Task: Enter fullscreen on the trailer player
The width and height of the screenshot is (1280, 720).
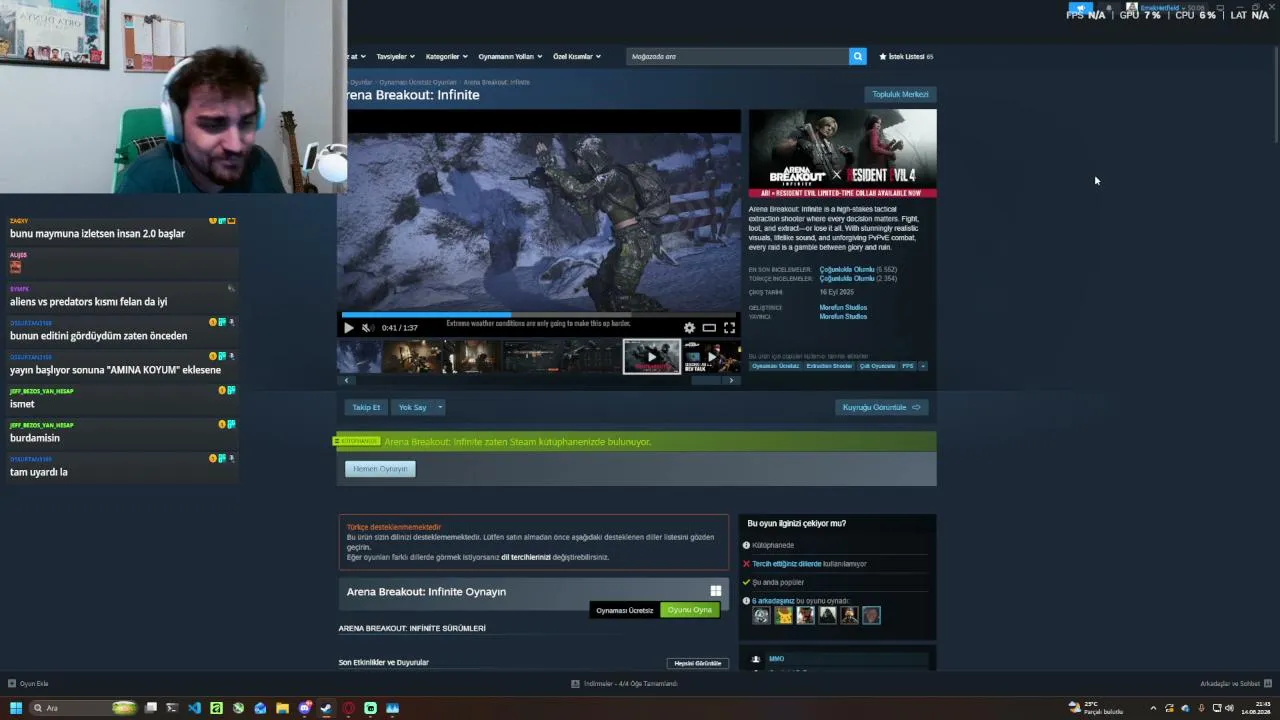Action: (729, 327)
